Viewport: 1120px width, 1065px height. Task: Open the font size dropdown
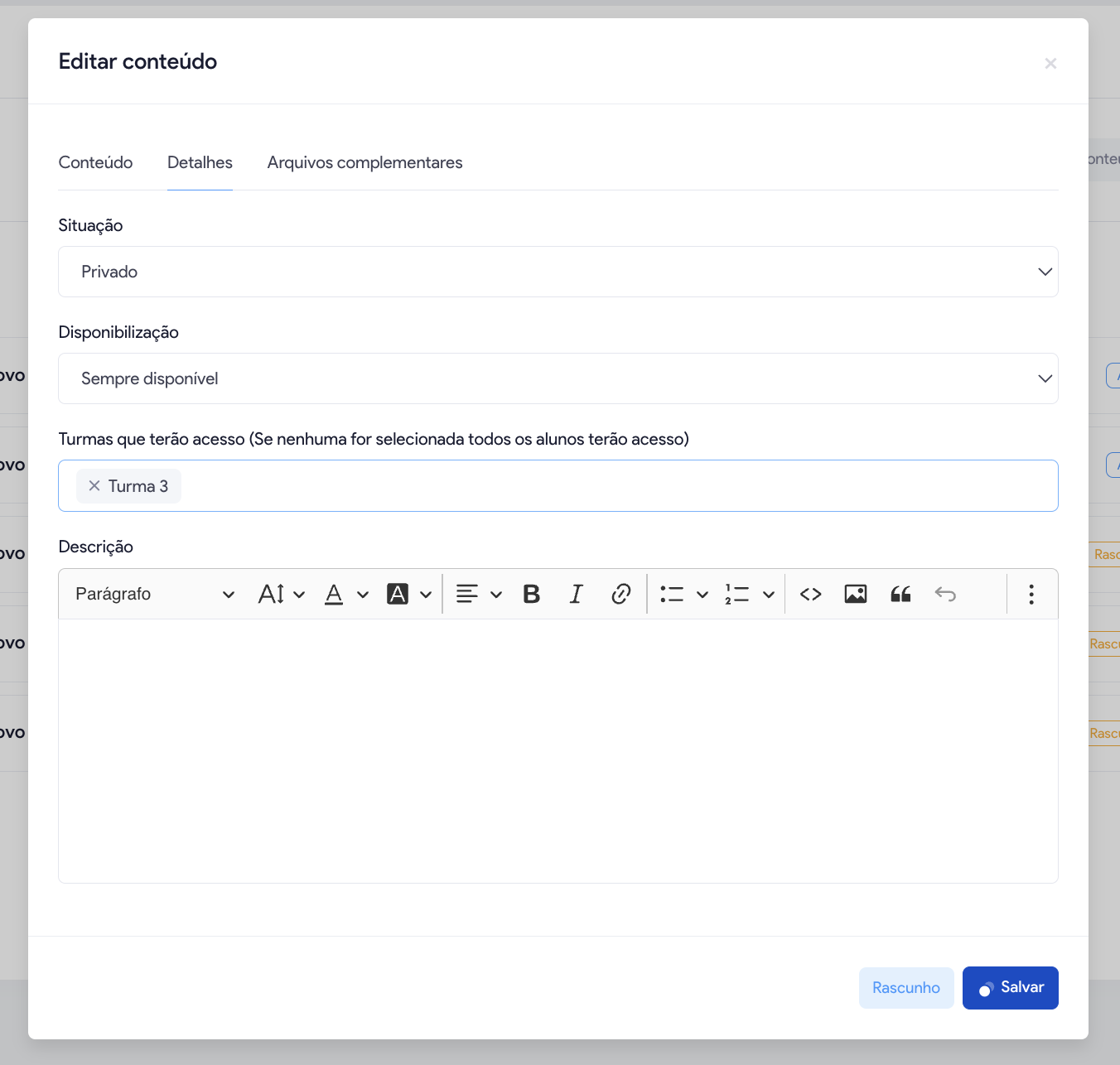[282, 594]
